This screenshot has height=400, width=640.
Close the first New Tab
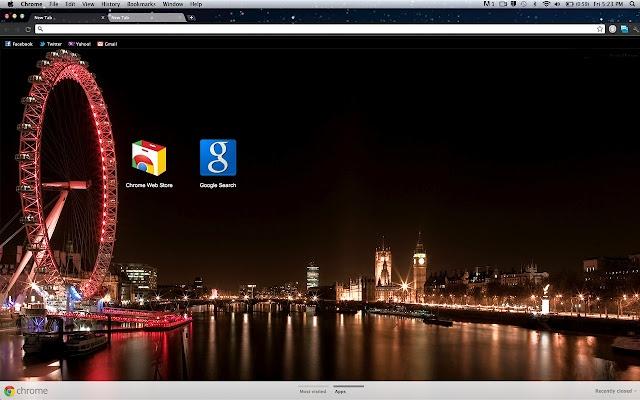[x=102, y=18]
